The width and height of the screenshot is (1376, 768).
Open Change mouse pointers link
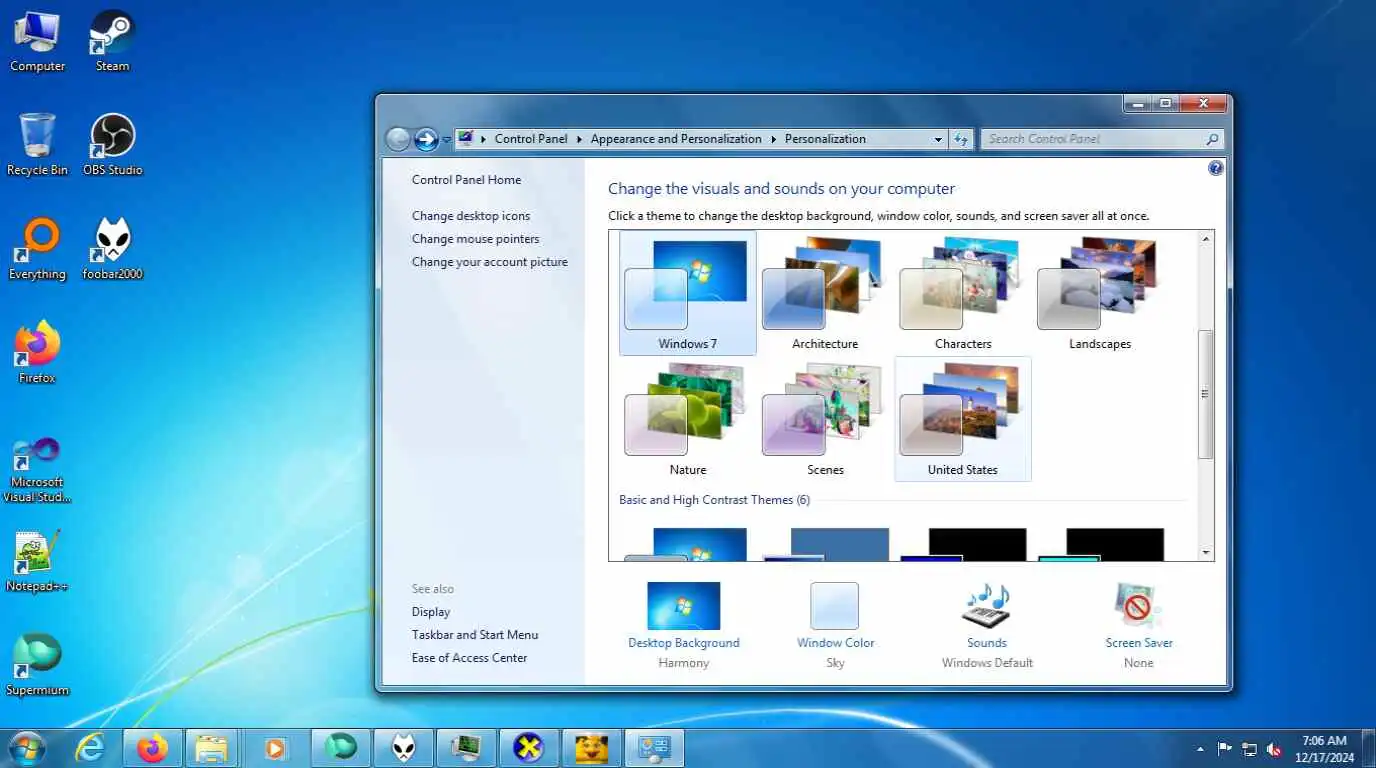[x=475, y=239]
